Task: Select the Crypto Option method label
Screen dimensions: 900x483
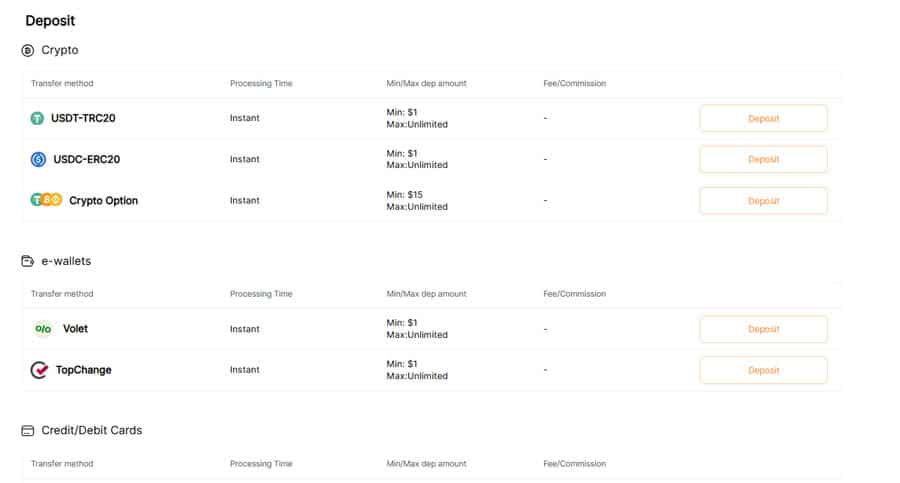Action: click(103, 200)
